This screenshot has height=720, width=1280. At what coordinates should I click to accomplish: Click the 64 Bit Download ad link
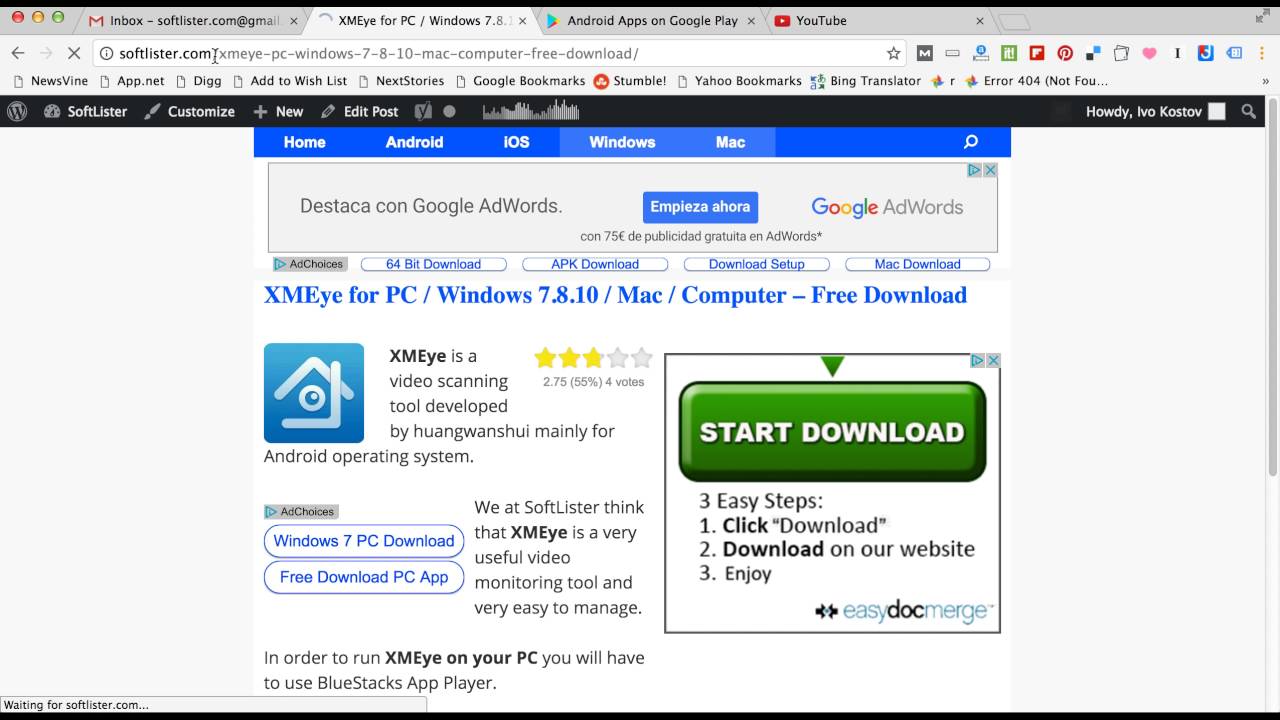pos(433,264)
